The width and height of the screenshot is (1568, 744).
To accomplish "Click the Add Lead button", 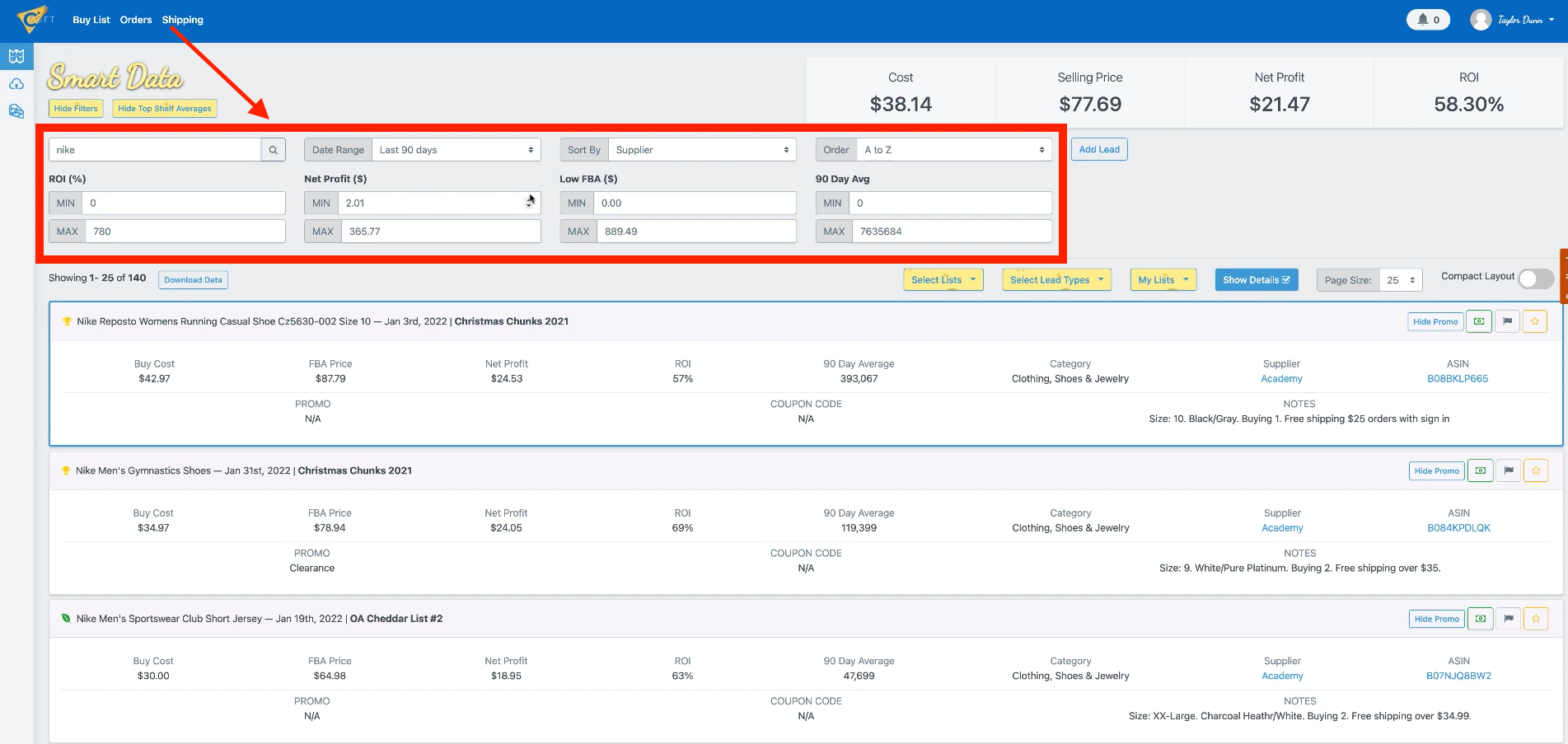I will point(1099,150).
